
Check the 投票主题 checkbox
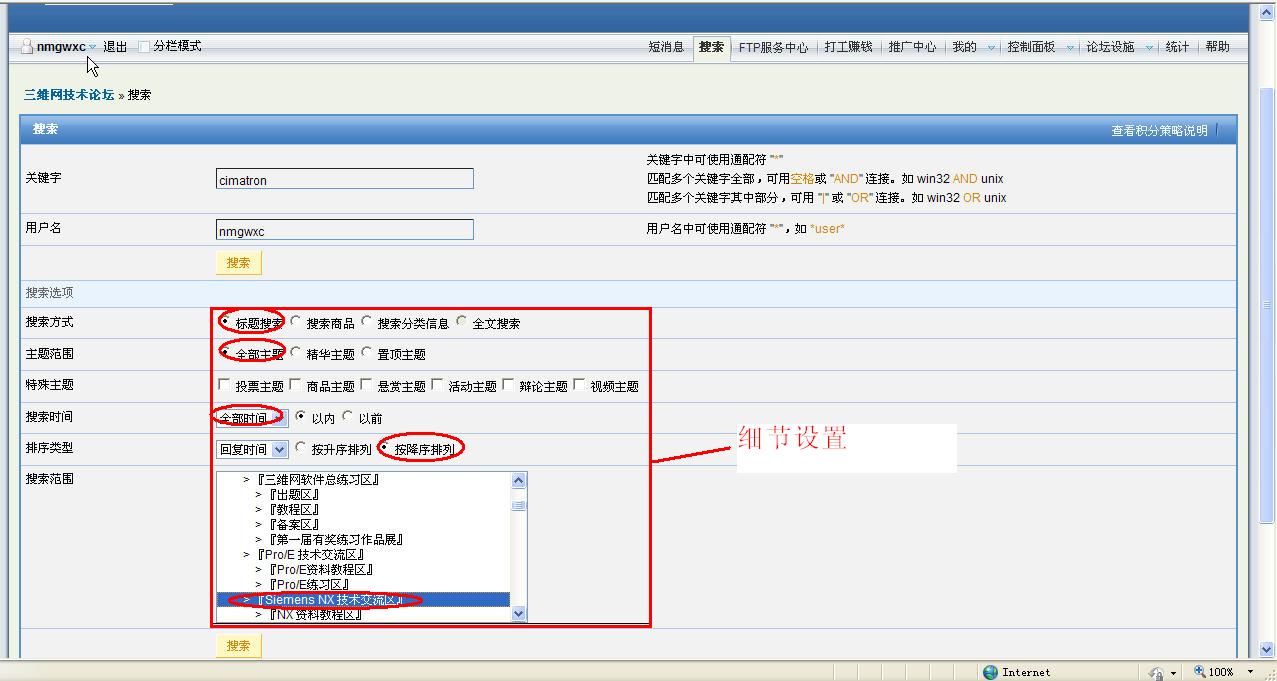pyautogui.click(x=224, y=385)
